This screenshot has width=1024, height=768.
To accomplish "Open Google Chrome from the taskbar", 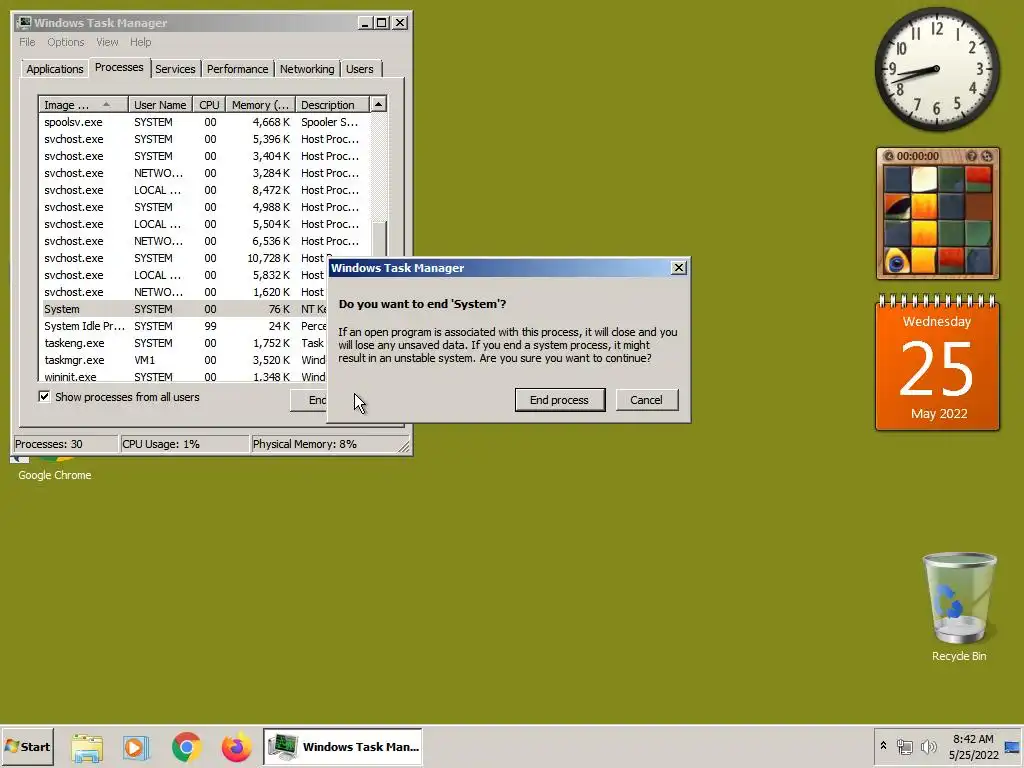I will tap(186, 747).
